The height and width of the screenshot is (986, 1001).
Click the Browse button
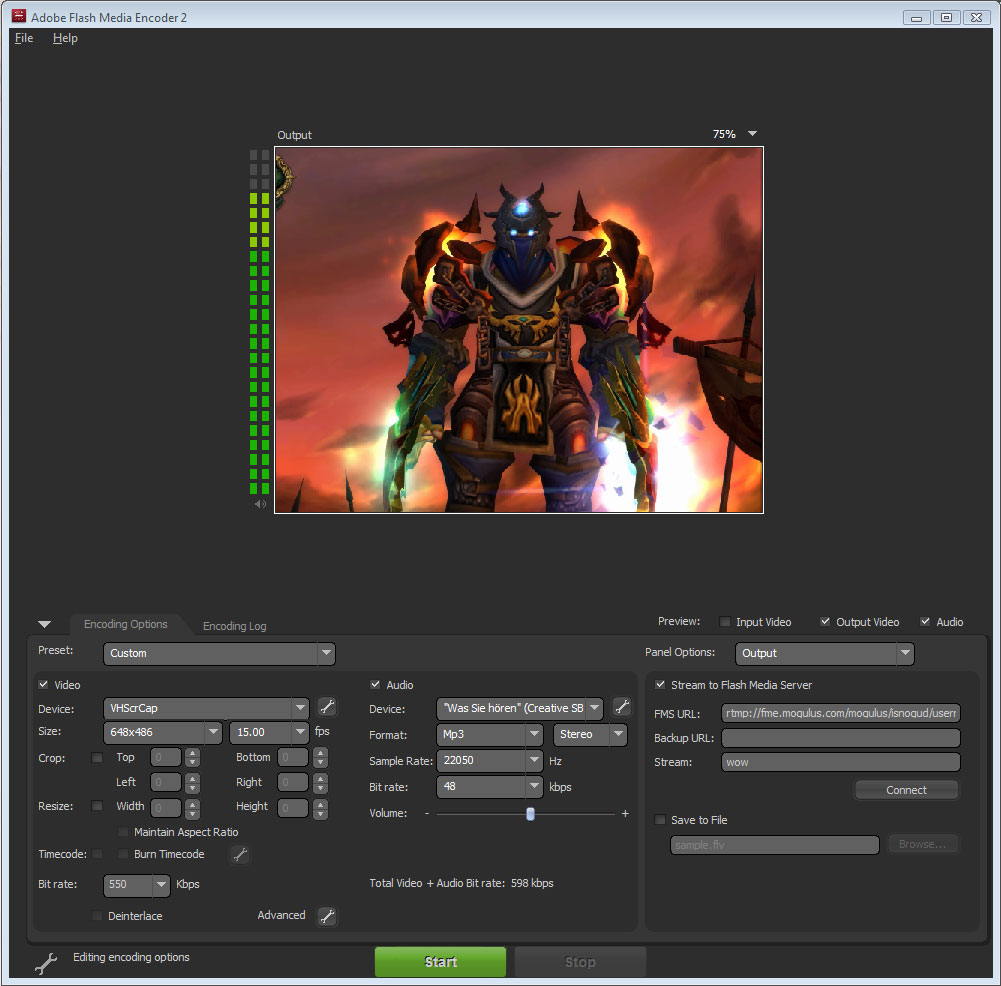[x=922, y=844]
